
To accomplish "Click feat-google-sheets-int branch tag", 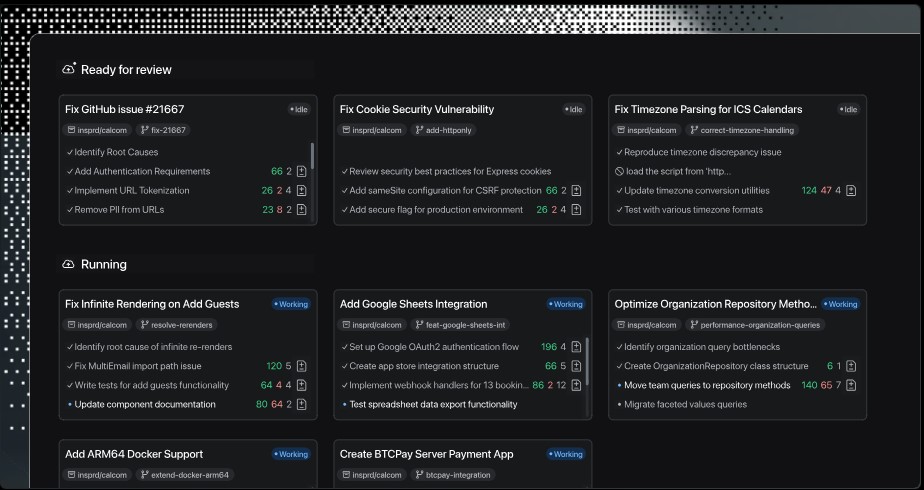I will pyautogui.click(x=461, y=325).
